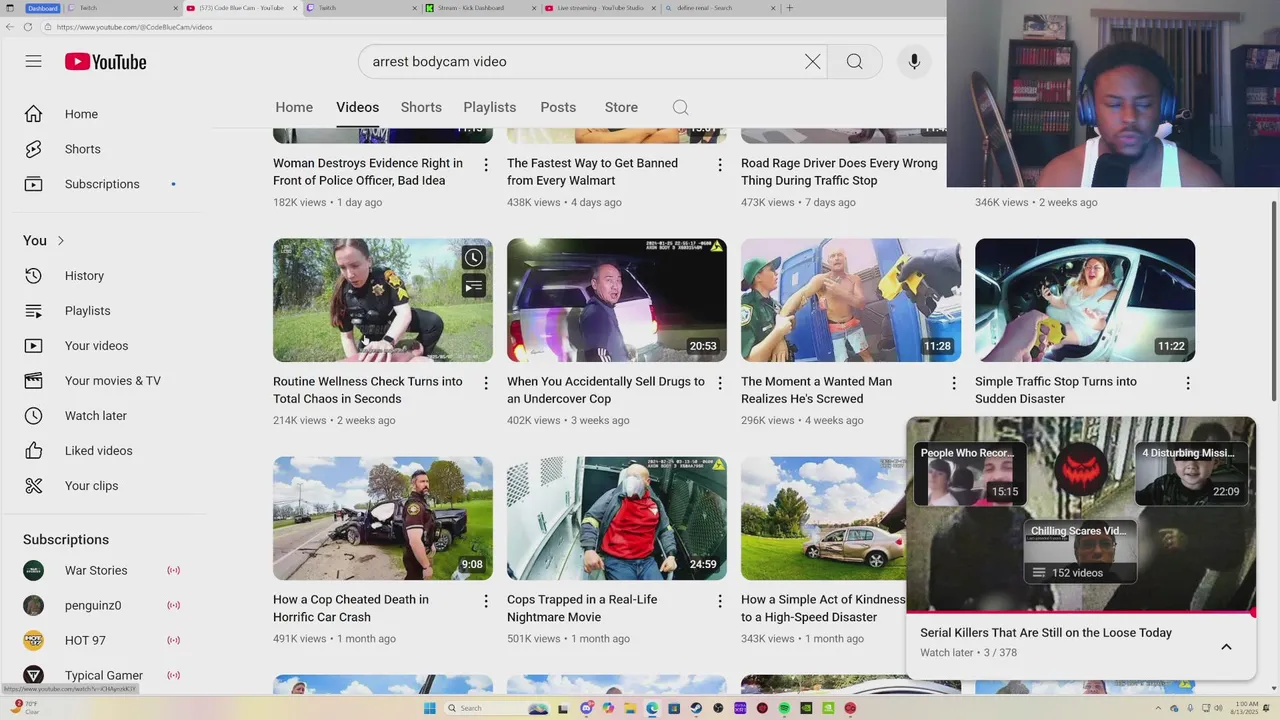Click the 152 videos playlist card
Screen dimensions: 1280x720
tap(1080, 552)
